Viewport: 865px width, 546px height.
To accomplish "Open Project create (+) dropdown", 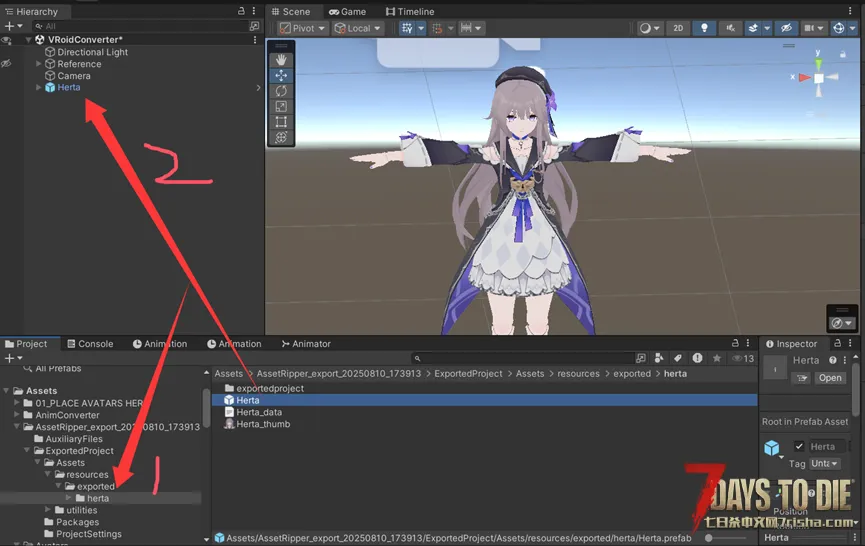I will click(14, 358).
